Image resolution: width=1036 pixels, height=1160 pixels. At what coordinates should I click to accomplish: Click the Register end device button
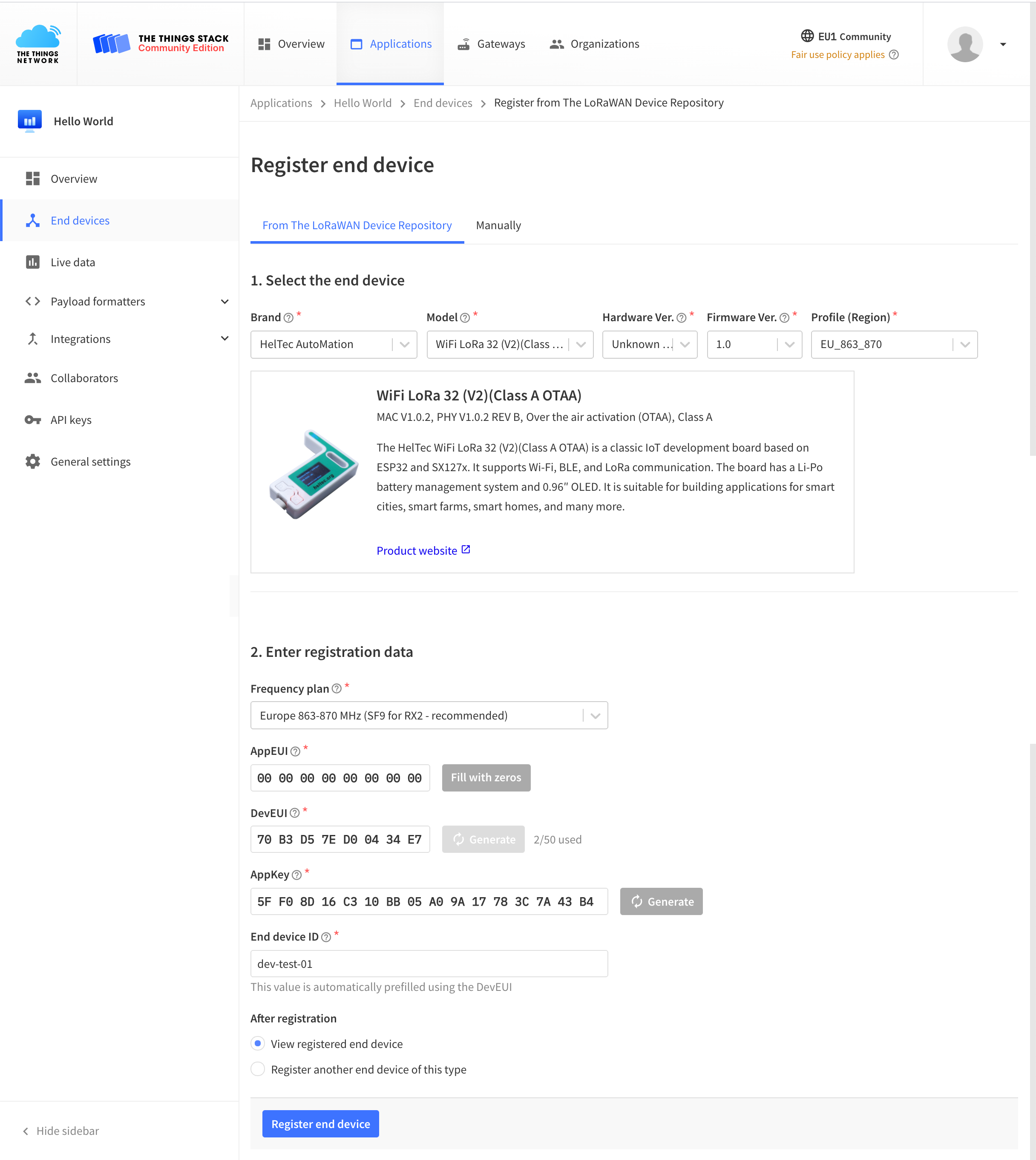point(320,1123)
